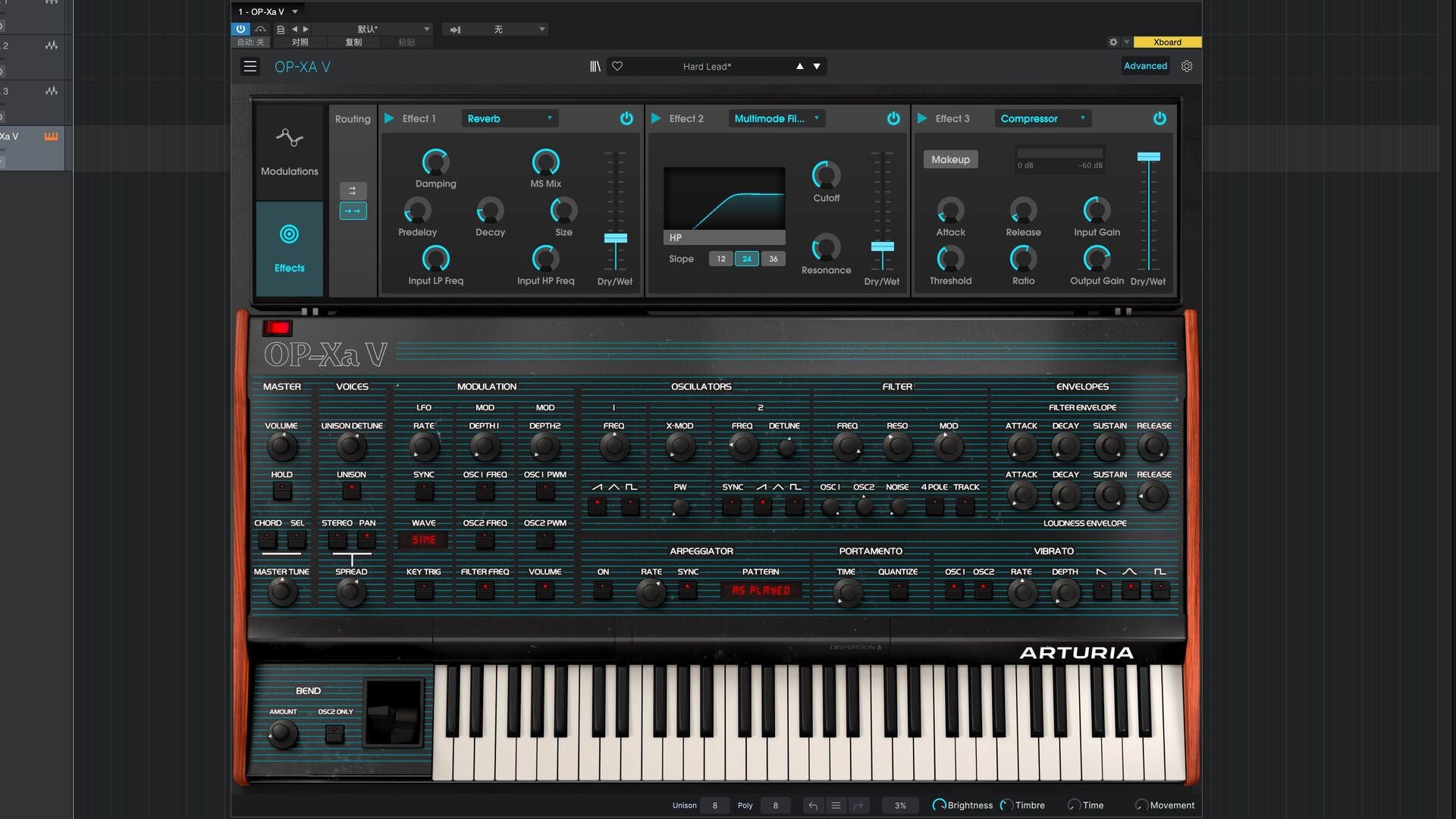The height and width of the screenshot is (819, 1456).
Task: Open the Arturia hamburger main menu
Action: coord(249,66)
